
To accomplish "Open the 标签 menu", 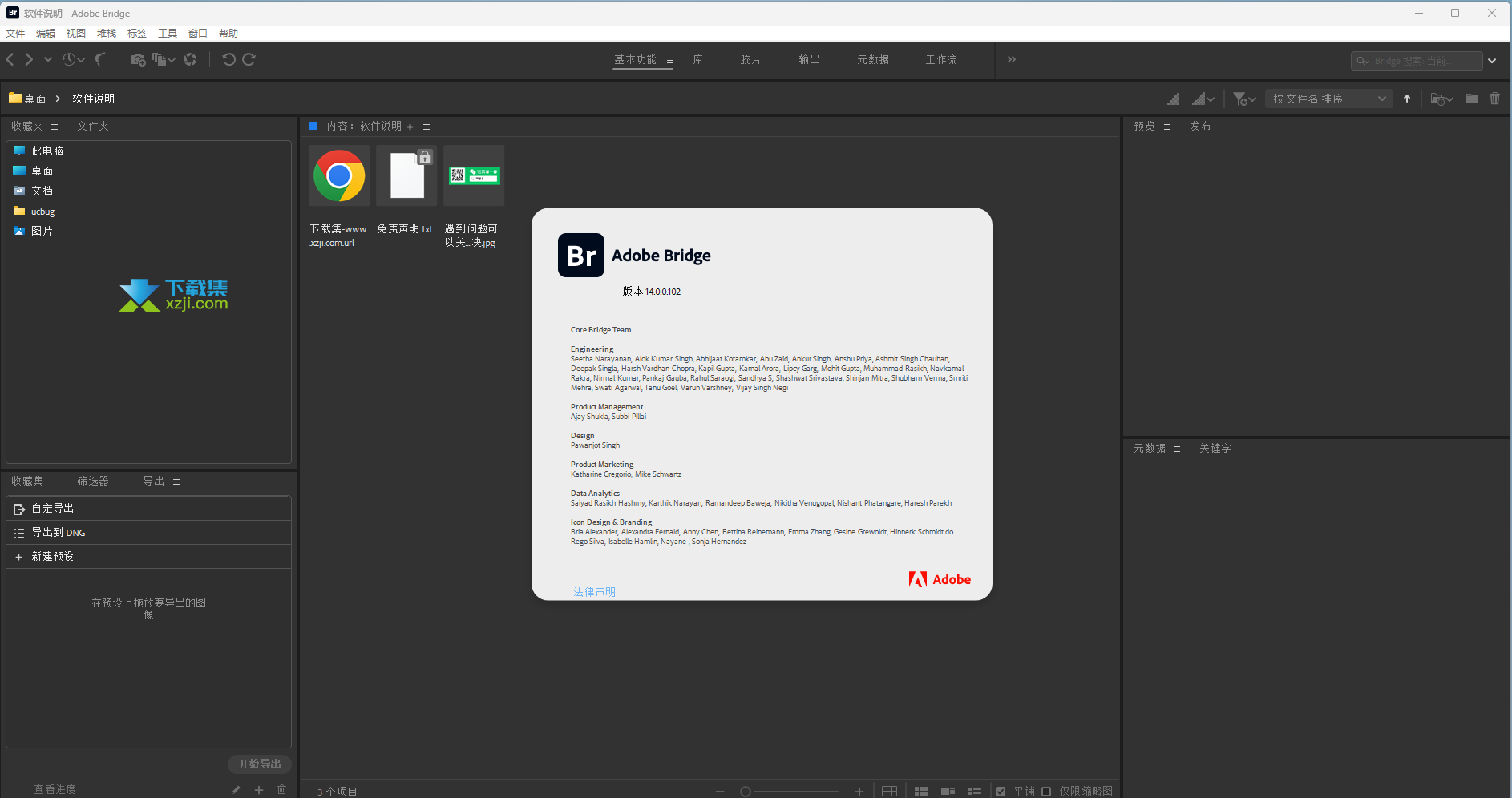I will [x=137, y=33].
